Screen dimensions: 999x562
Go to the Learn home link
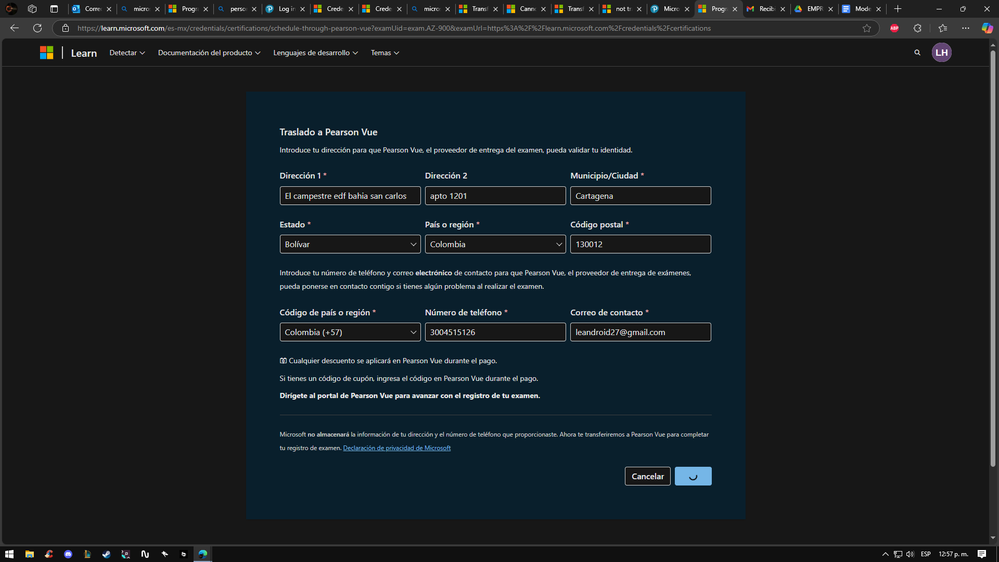(x=83, y=53)
